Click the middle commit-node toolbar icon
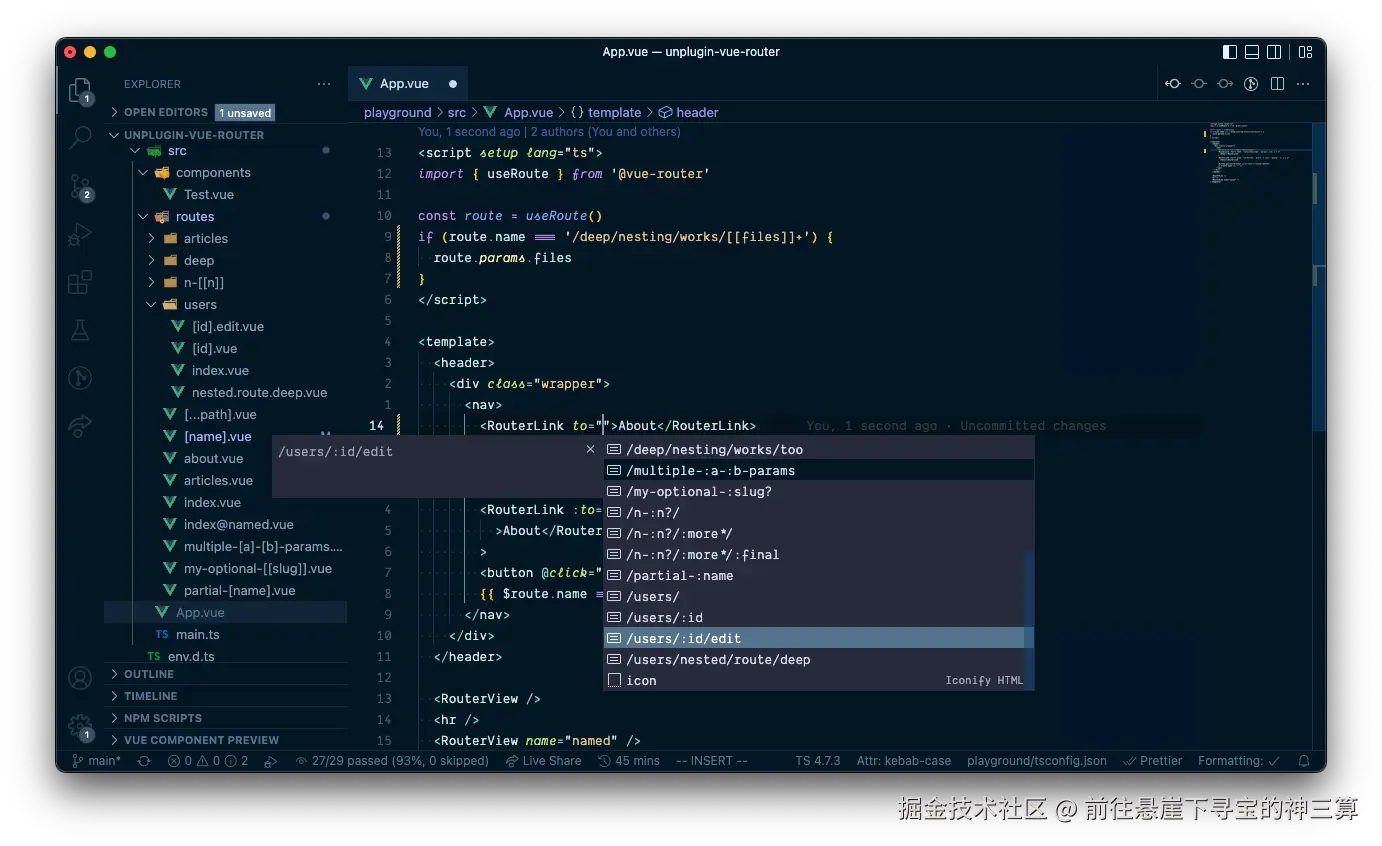1382x846 pixels. tap(1199, 84)
